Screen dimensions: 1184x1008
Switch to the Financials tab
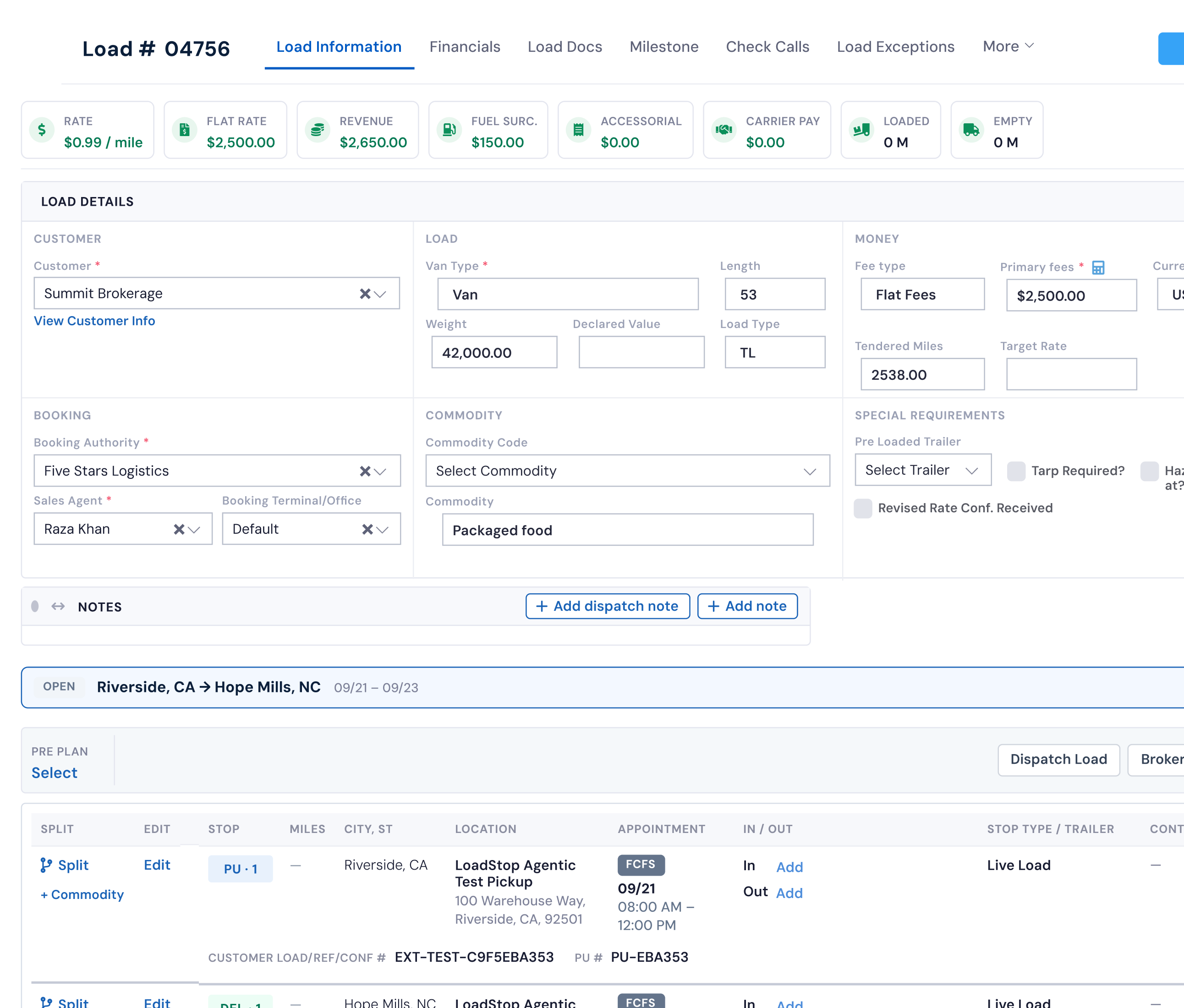[x=465, y=47]
